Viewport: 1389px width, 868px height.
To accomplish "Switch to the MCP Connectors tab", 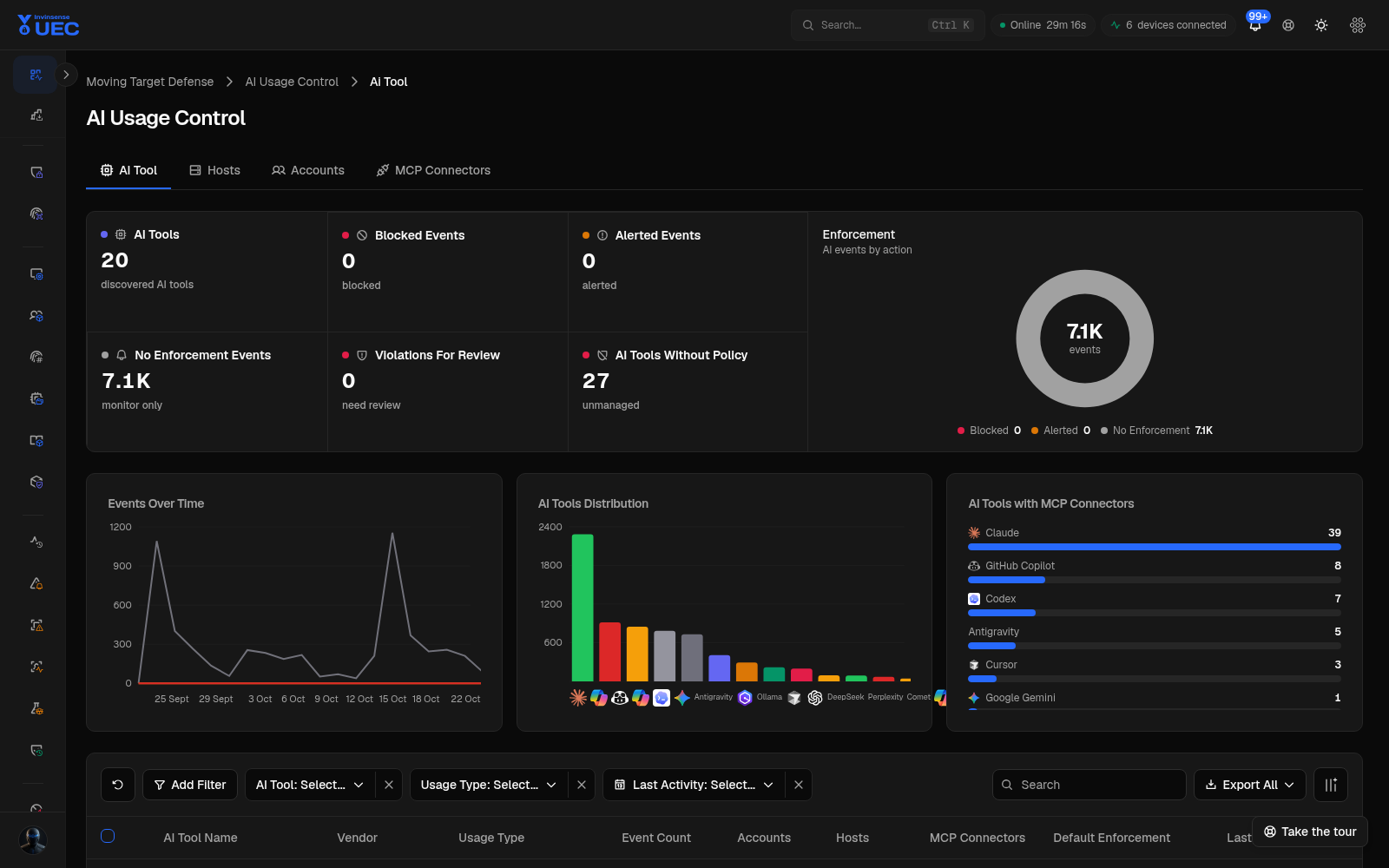I will click(433, 170).
